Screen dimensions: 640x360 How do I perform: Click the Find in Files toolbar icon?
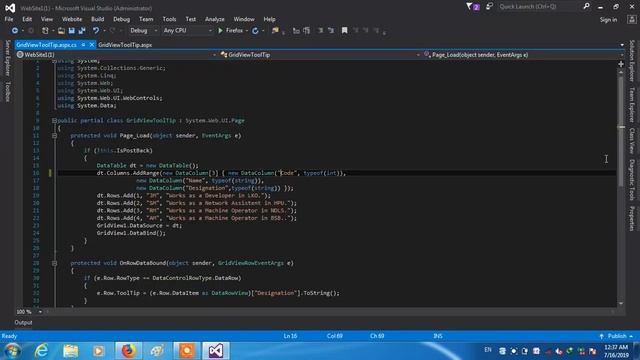click(x=275, y=31)
